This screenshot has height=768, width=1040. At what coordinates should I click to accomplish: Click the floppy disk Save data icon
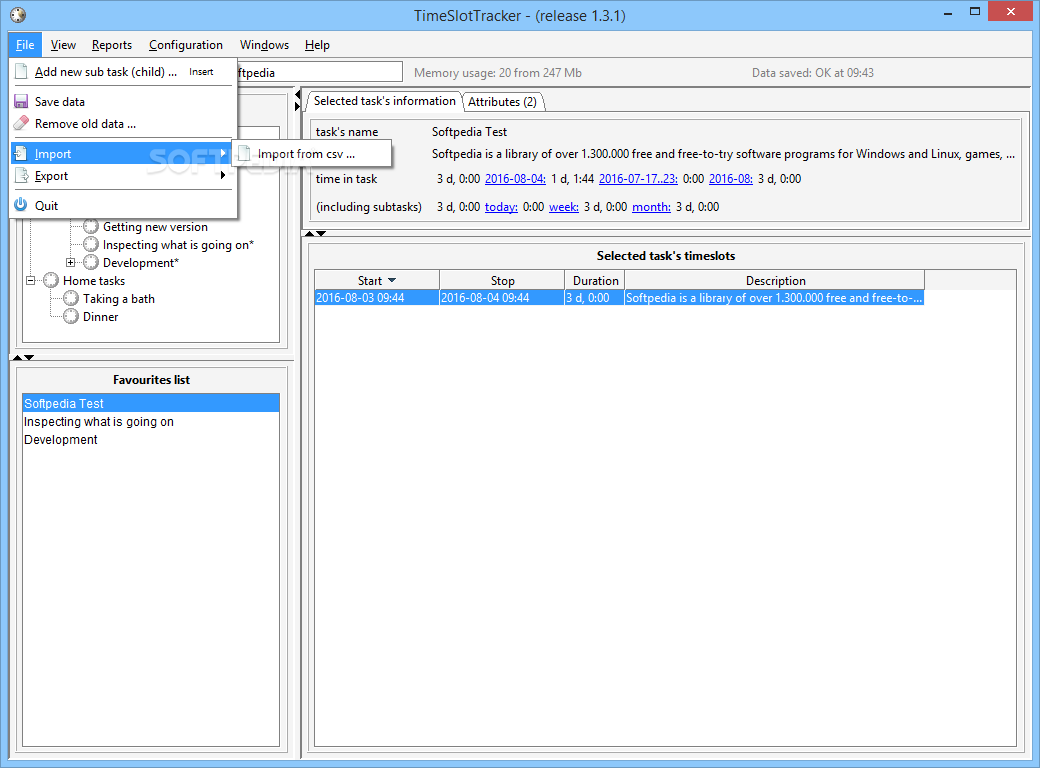pyautogui.click(x=21, y=101)
